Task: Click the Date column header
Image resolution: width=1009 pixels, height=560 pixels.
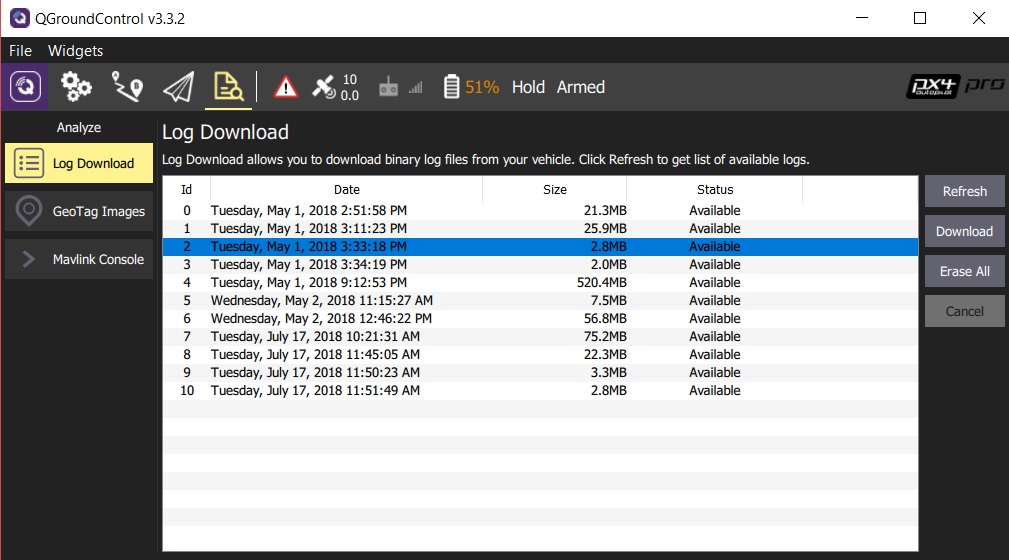Action: (346, 189)
